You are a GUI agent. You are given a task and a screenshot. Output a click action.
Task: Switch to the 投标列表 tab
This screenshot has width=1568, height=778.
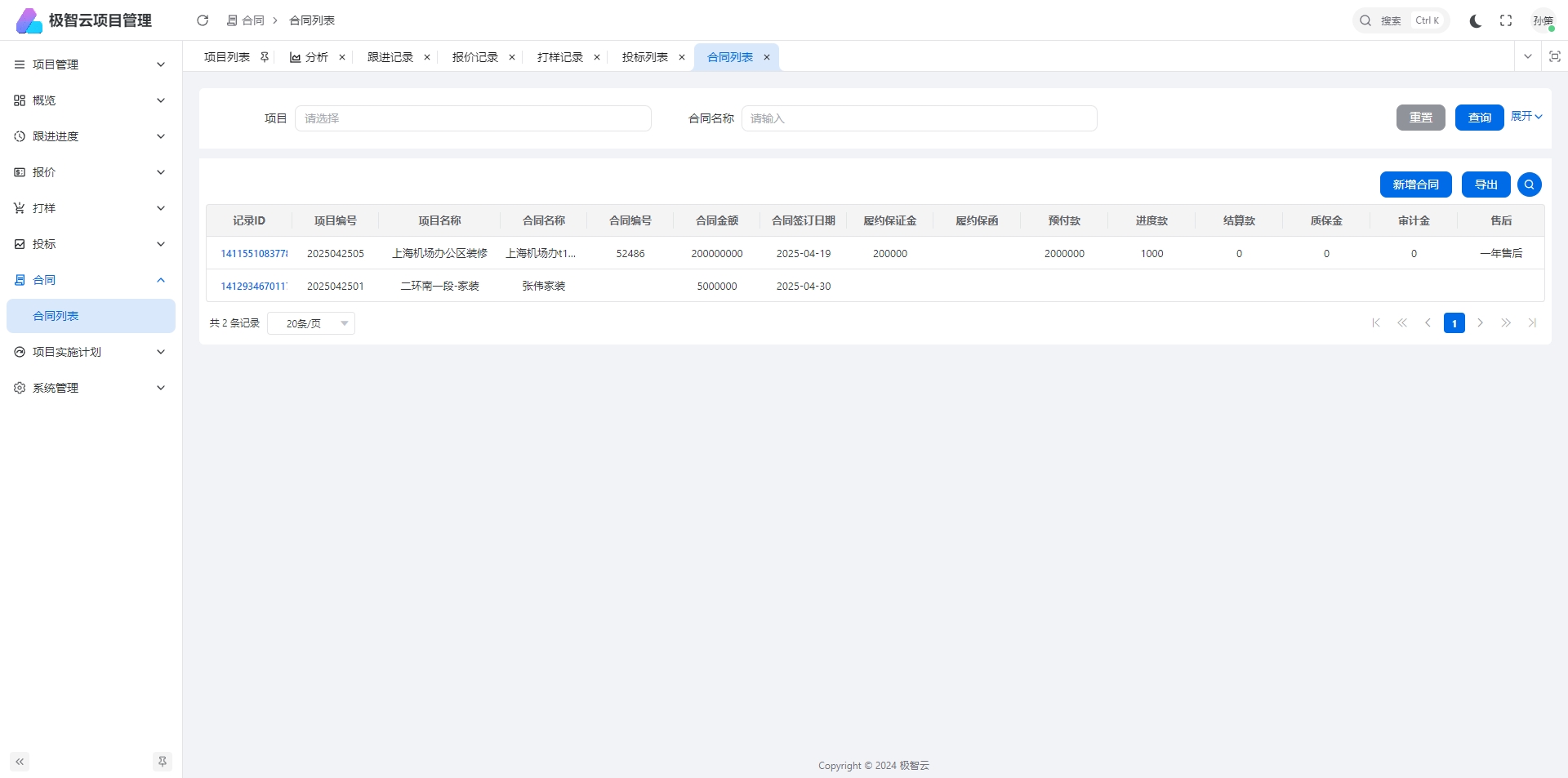pos(644,57)
